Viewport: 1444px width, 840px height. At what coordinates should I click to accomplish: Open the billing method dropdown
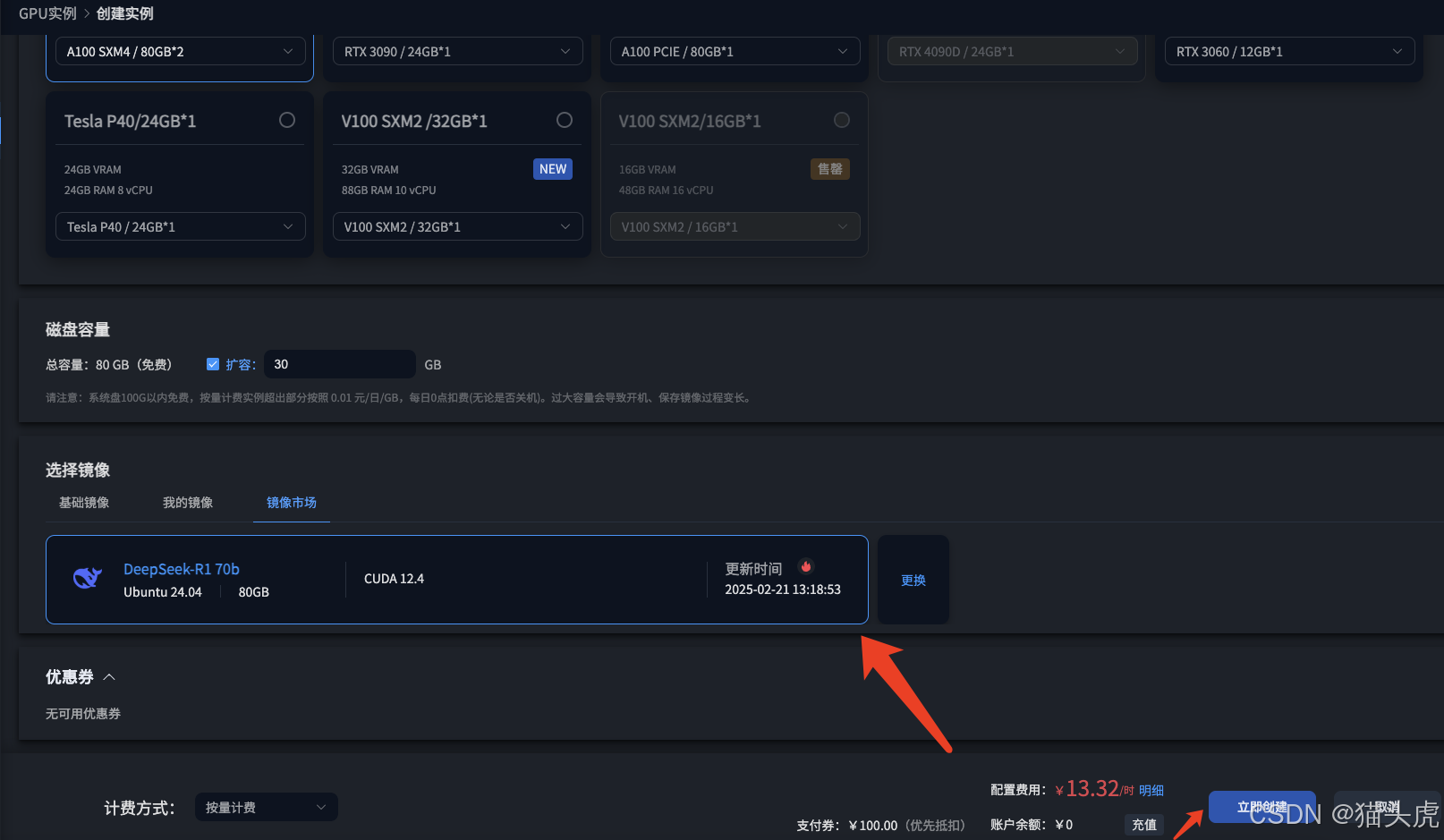[266, 807]
